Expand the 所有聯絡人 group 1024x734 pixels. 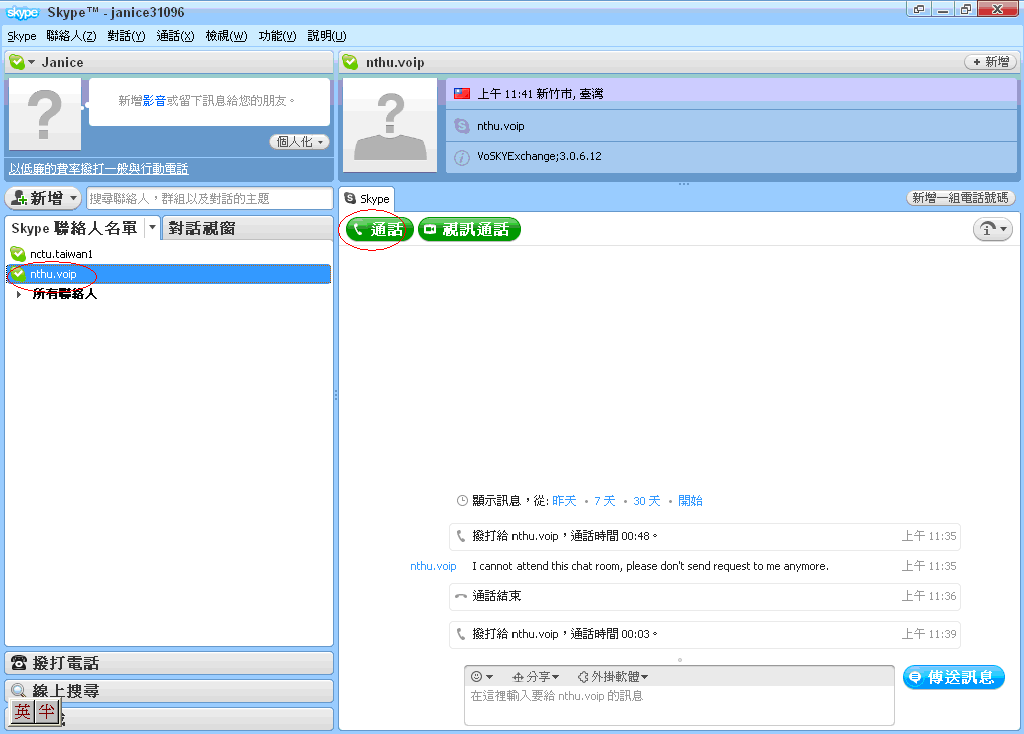pos(19,294)
